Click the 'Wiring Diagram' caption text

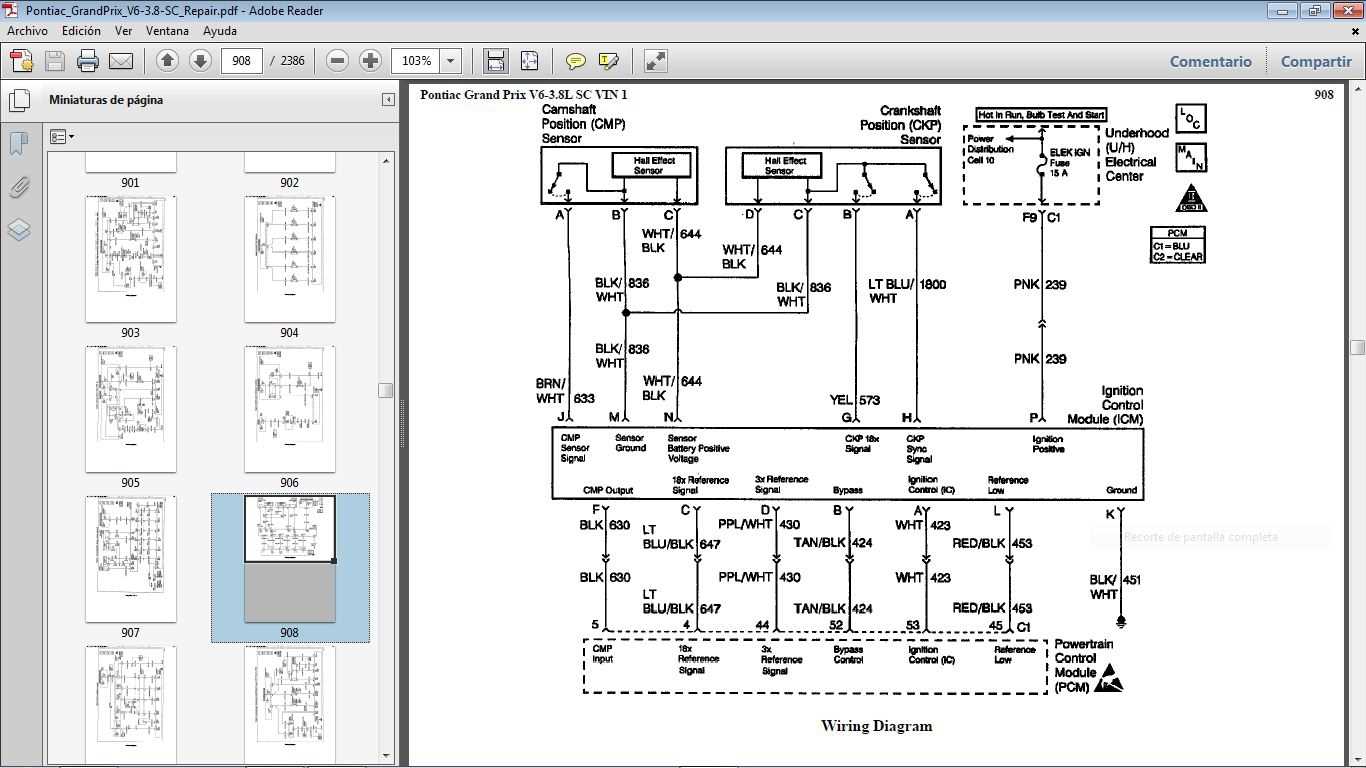(x=876, y=726)
